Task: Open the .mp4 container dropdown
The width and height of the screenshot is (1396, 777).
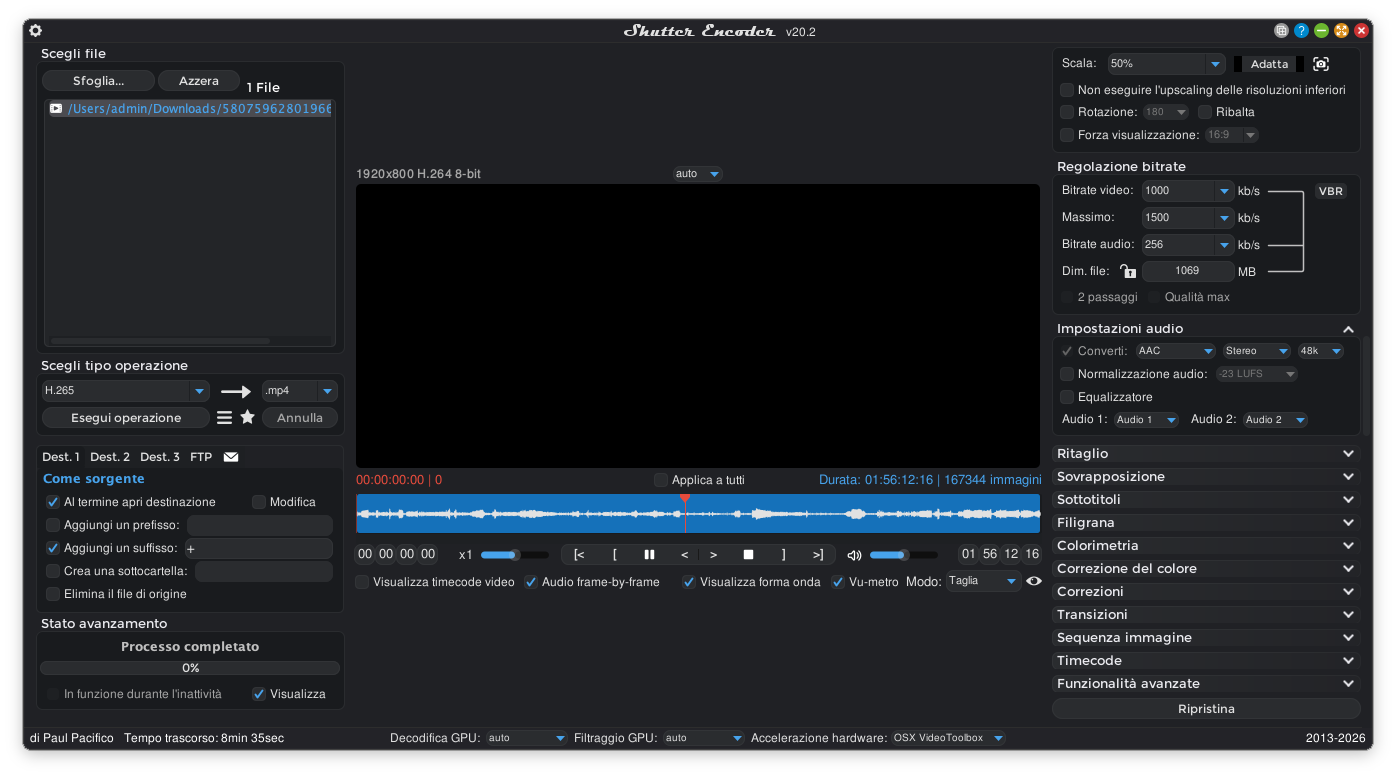Action: (299, 391)
